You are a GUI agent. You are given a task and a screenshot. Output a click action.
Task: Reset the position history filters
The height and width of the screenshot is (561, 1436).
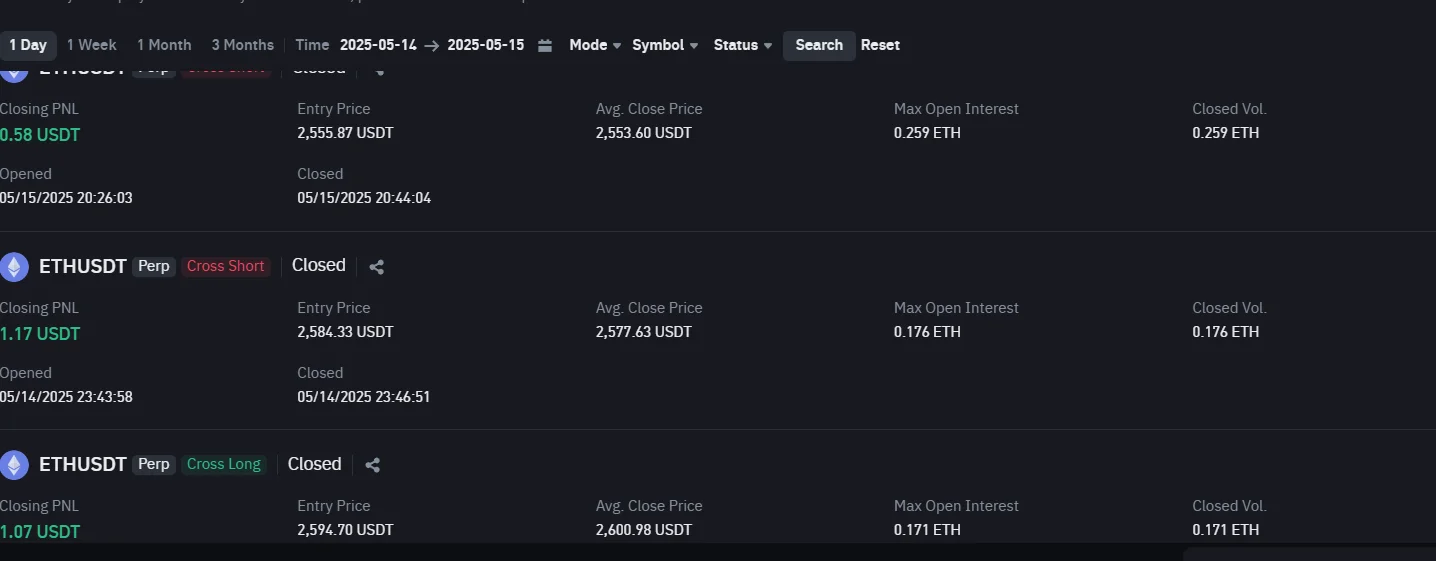click(880, 45)
